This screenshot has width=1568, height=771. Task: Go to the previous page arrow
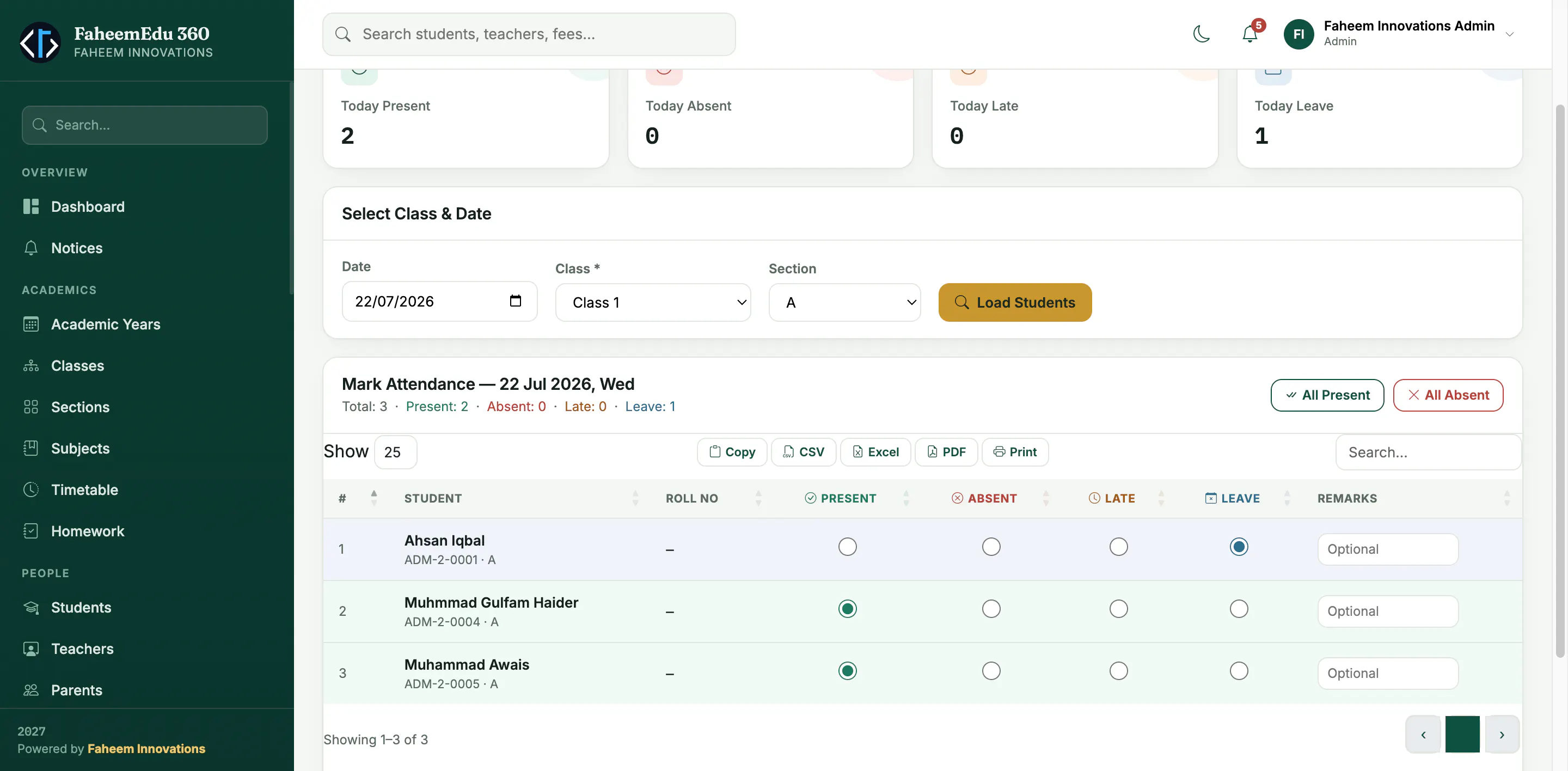(1423, 735)
